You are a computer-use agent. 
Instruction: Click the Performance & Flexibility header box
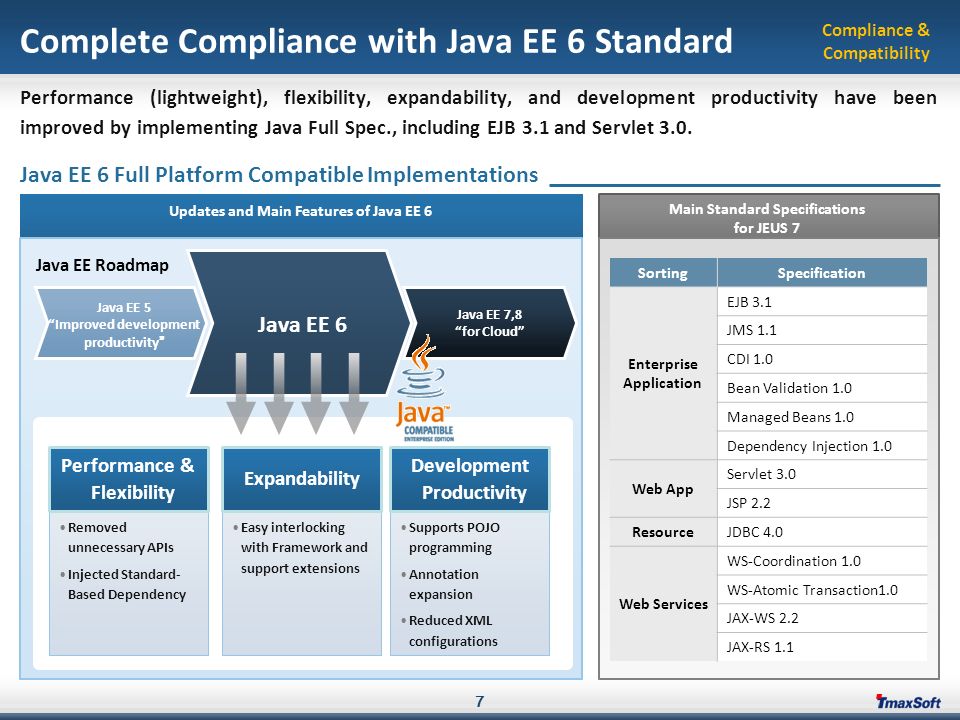pos(129,479)
